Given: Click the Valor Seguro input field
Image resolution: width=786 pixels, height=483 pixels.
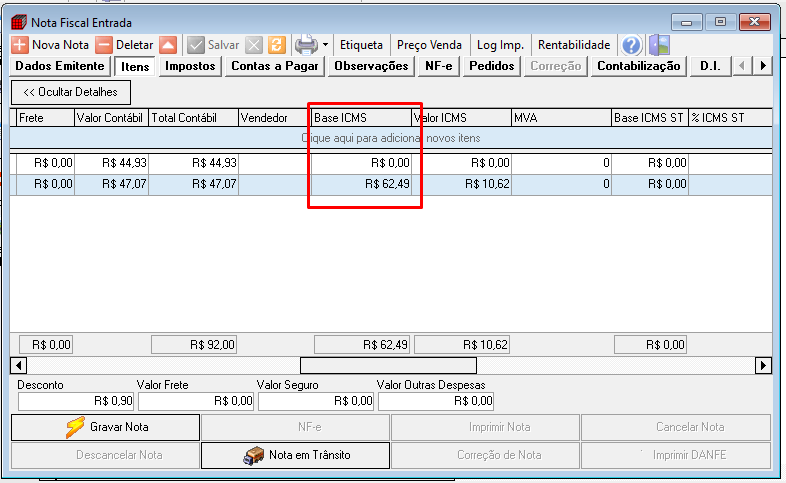Looking at the screenshot, I should coord(316,401).
